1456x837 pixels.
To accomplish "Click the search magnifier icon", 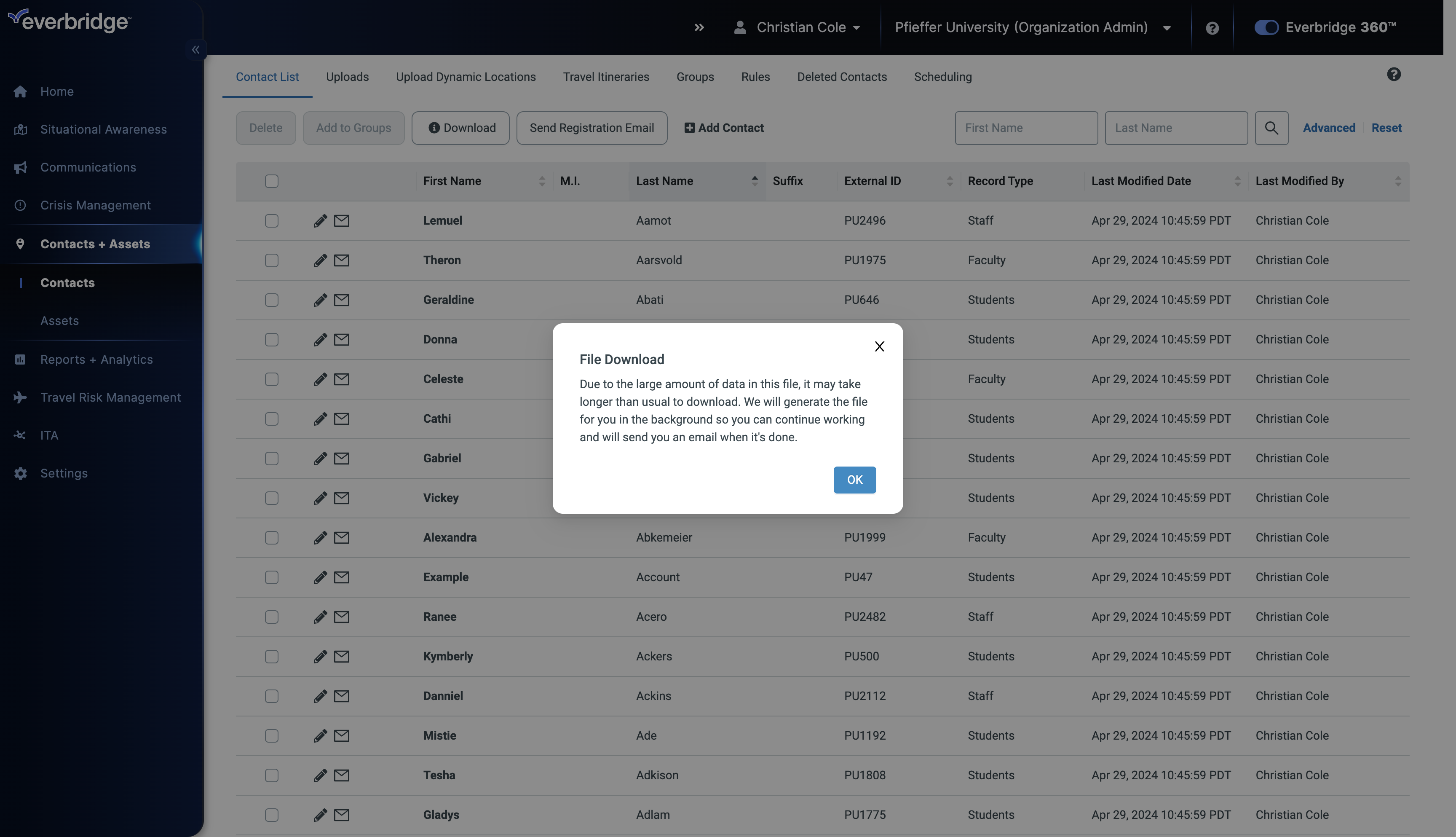I will 1271,127.
